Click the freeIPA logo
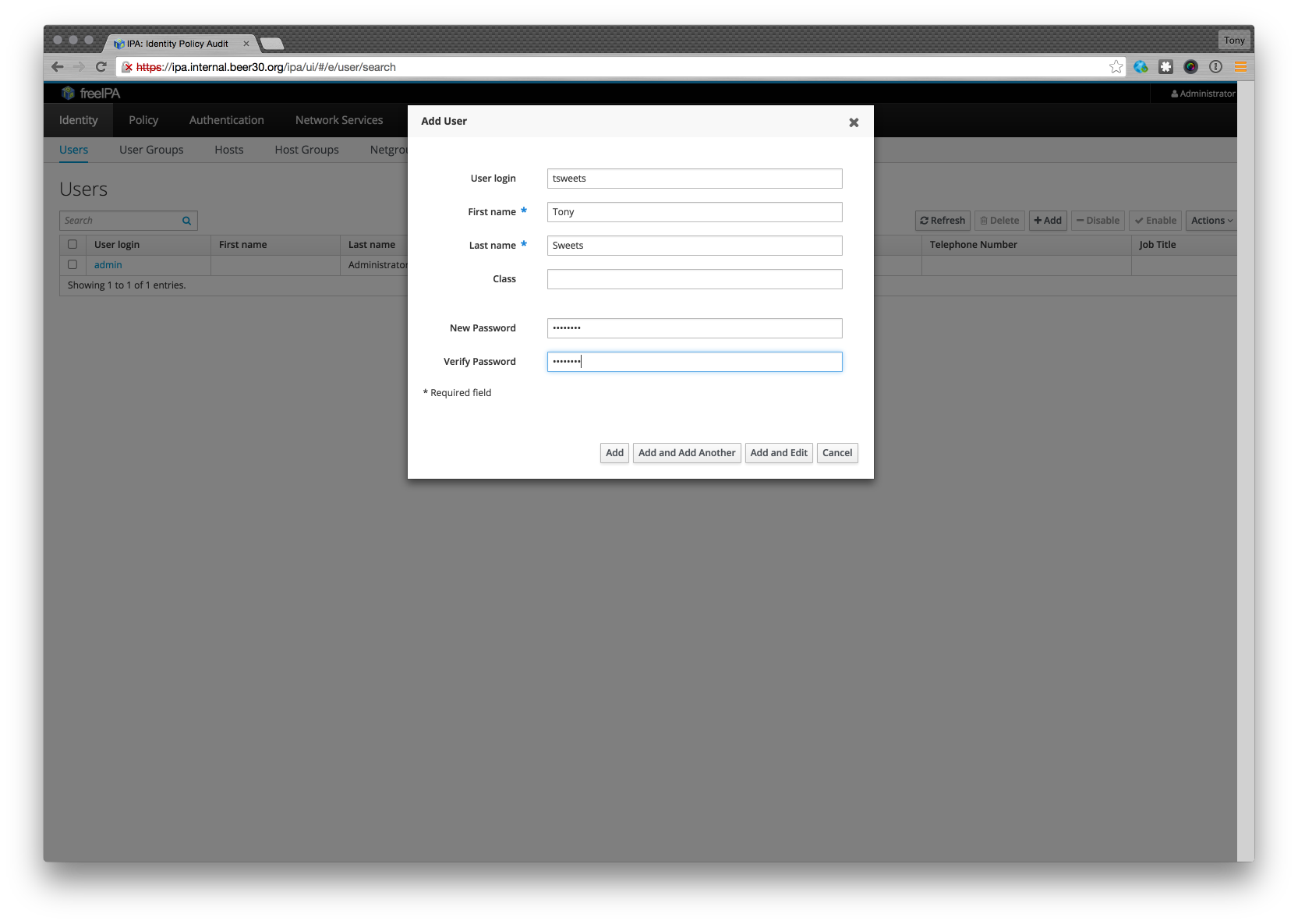 (x=90, y=94)
